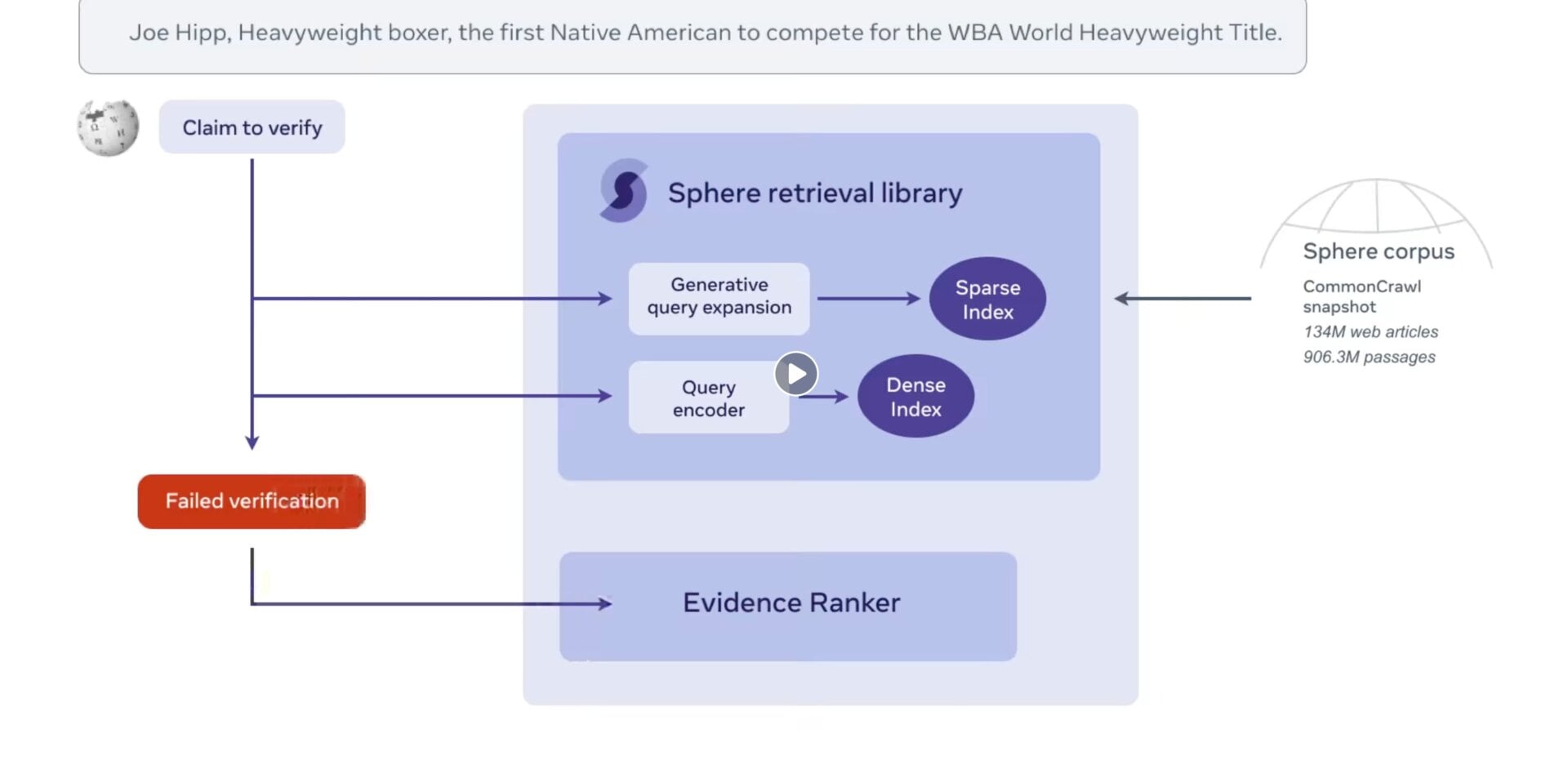Click the Query encoder block

pos(708,398)
